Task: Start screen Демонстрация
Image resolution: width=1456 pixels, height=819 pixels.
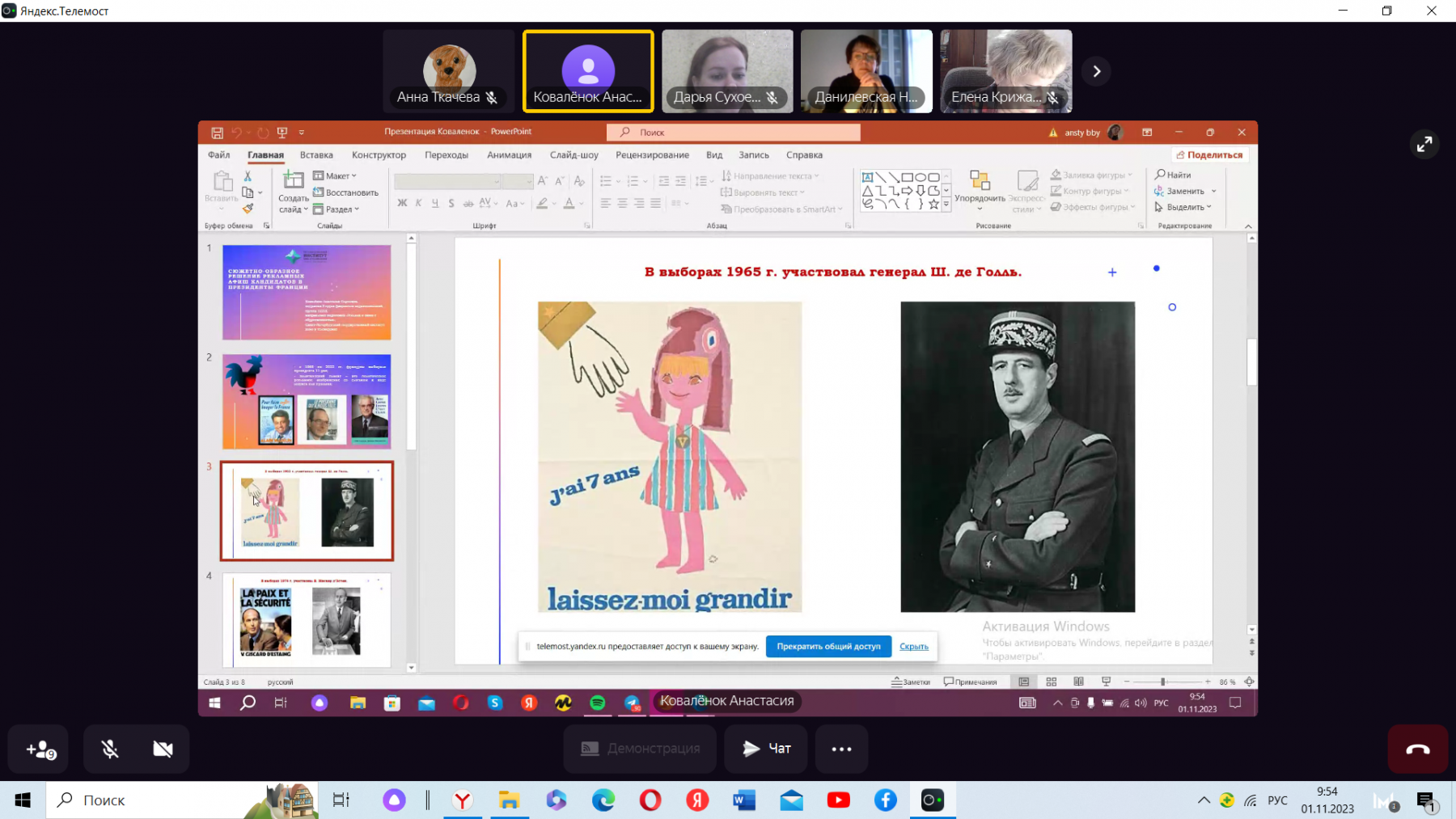Action: coord(640,749)
